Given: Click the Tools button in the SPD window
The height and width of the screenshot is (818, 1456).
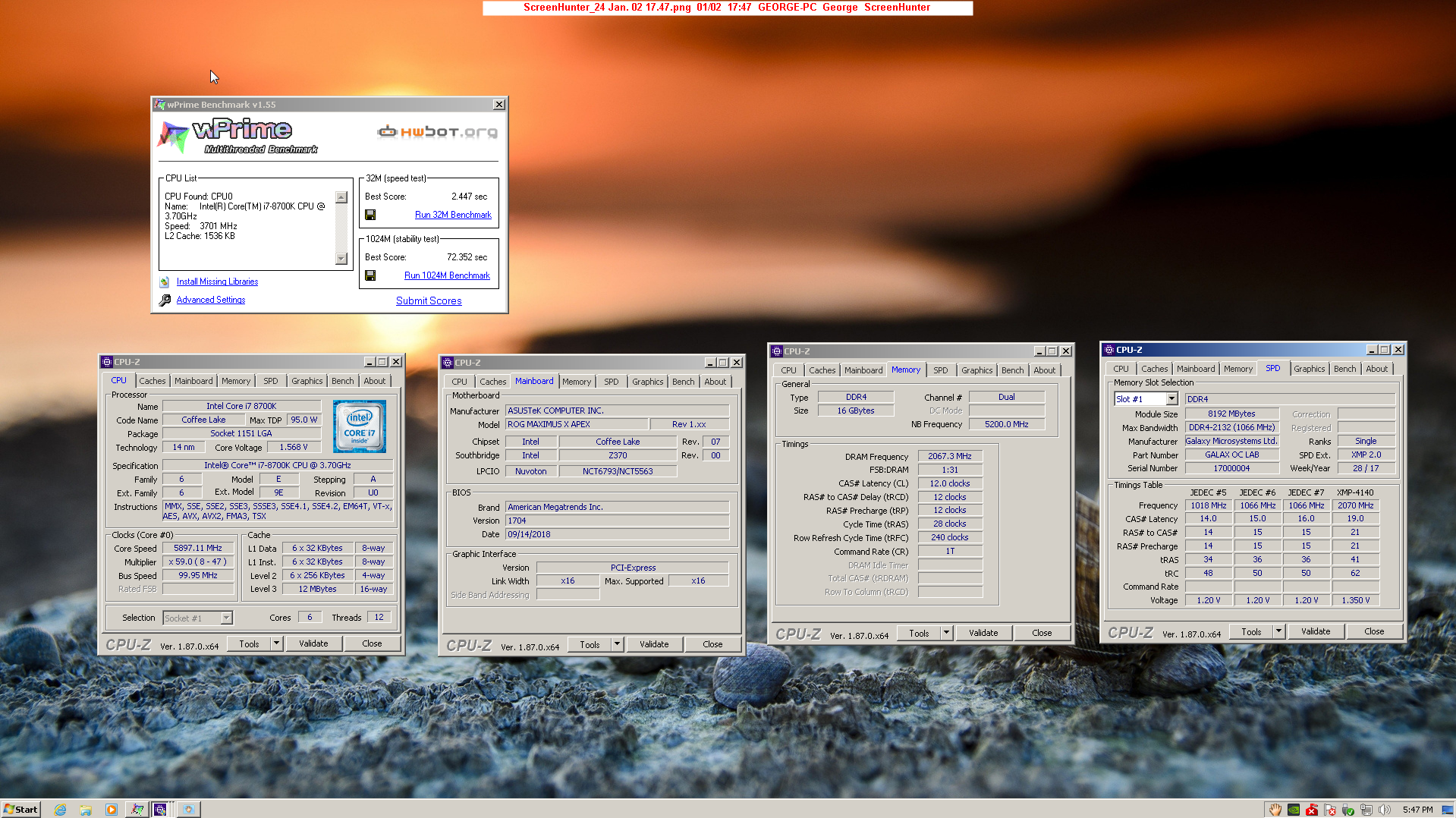Looking at the screenshot, I should (x=1251, y=631).
